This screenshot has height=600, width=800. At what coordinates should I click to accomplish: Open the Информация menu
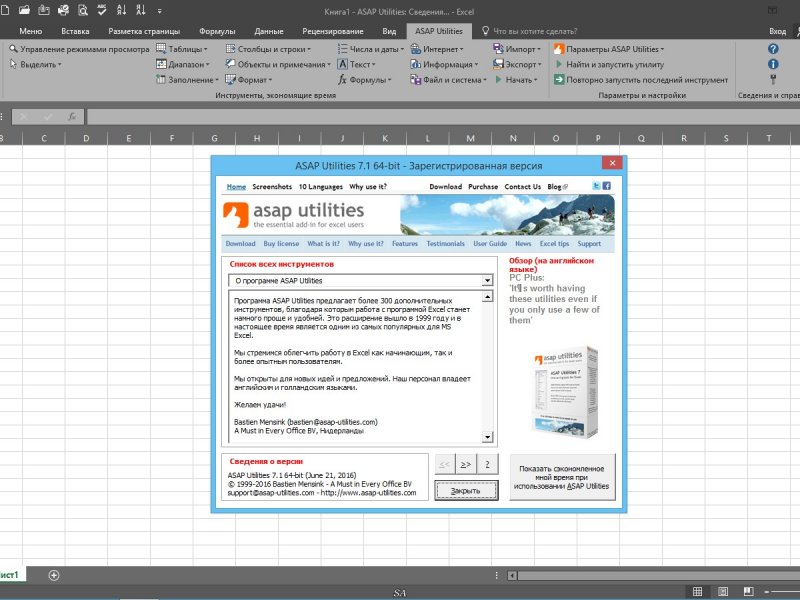[444, 64]
